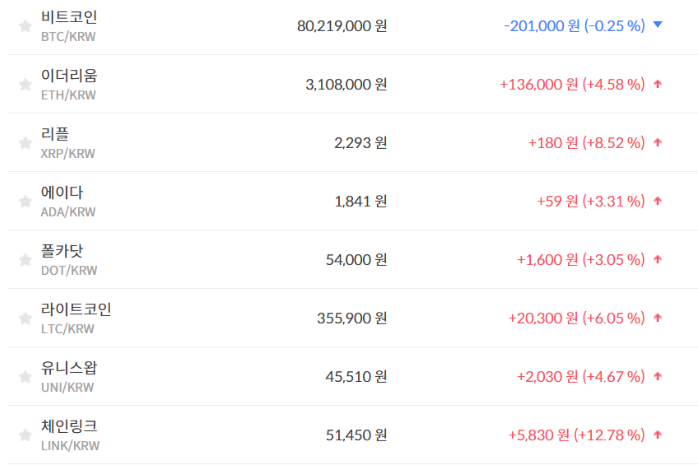Click the star icon beside ADA/KRW
The image size is (698, 465).
click(x=25, y=201)
